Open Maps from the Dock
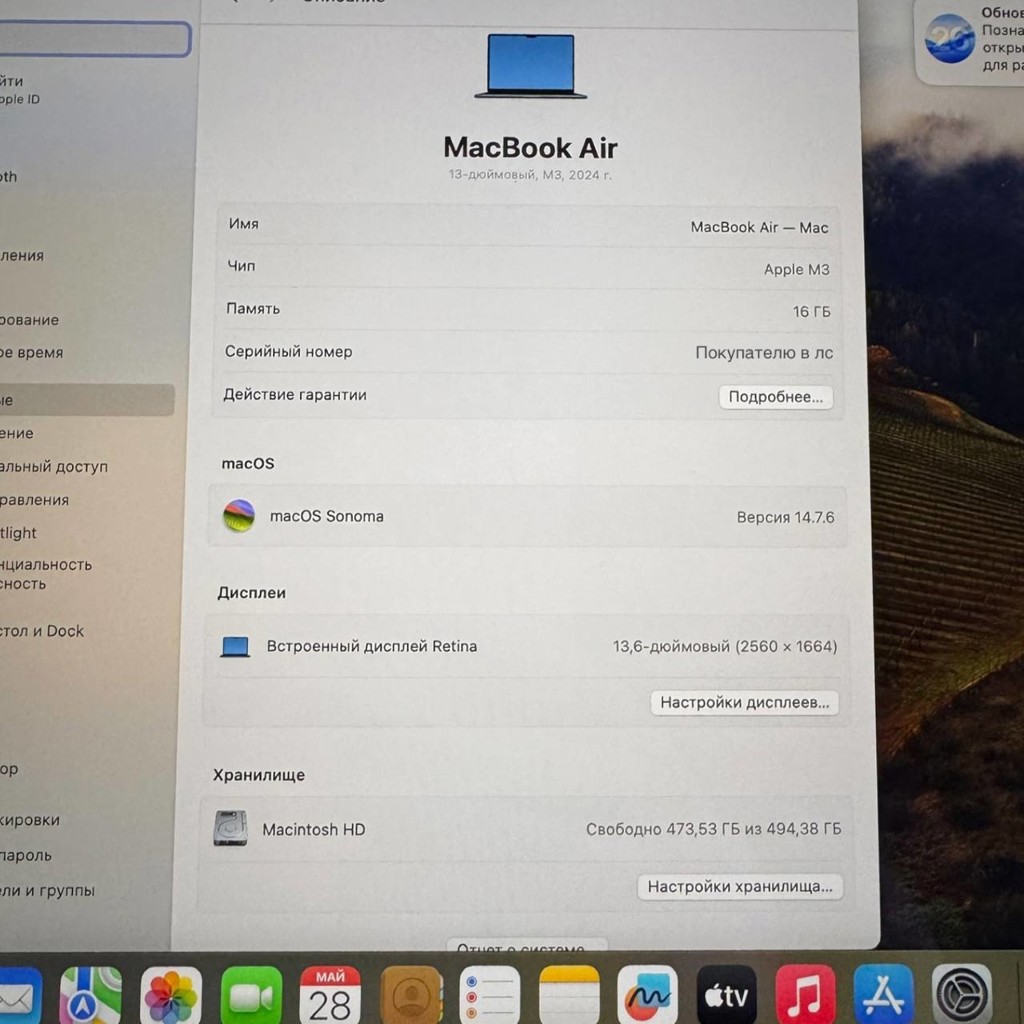Image resolution: width=1024 pixels, height=1024 pixels. (90, 995)
